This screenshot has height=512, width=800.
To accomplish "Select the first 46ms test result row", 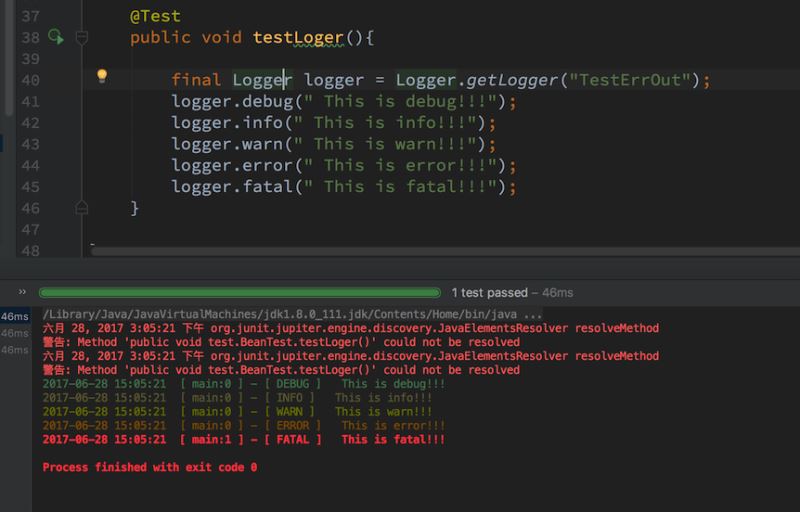I will coord(14,317).
